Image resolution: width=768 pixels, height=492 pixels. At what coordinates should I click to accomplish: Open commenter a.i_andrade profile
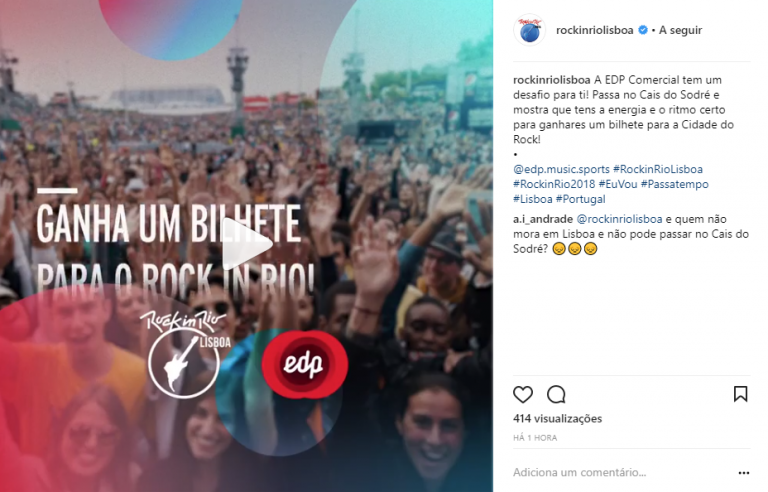(x=543, y=219)
